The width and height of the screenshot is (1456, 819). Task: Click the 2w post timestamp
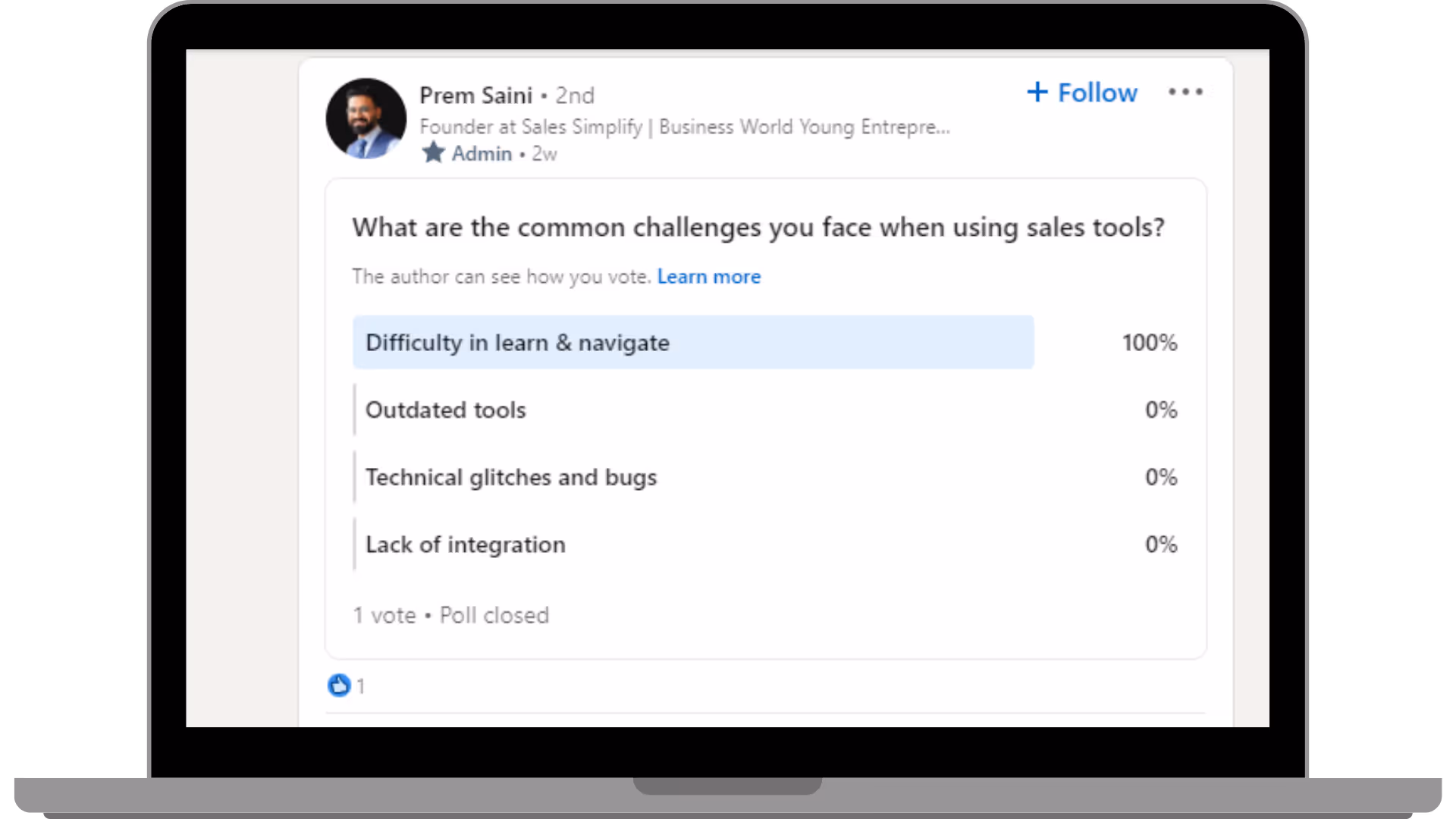pyautogui.click(x=544, y=154)
